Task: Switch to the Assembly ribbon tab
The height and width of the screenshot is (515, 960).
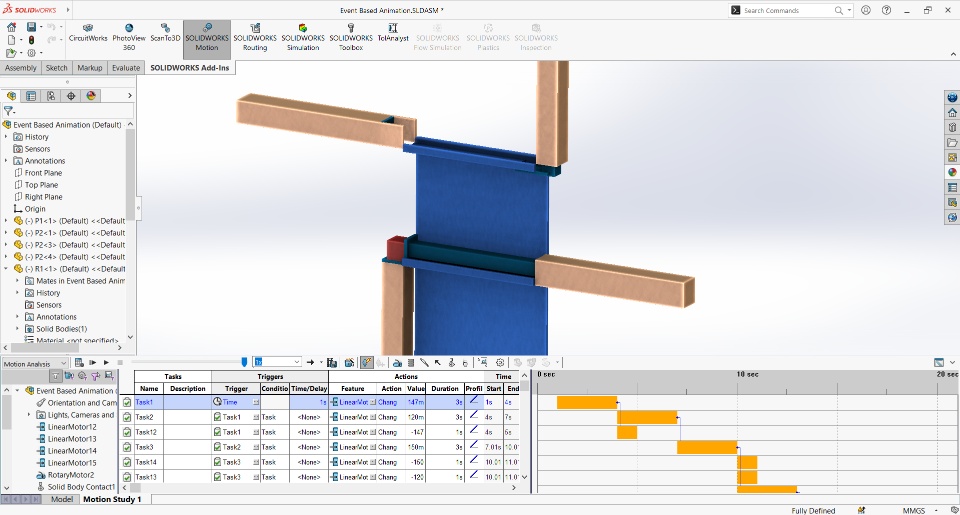Action: click(21, 68)
